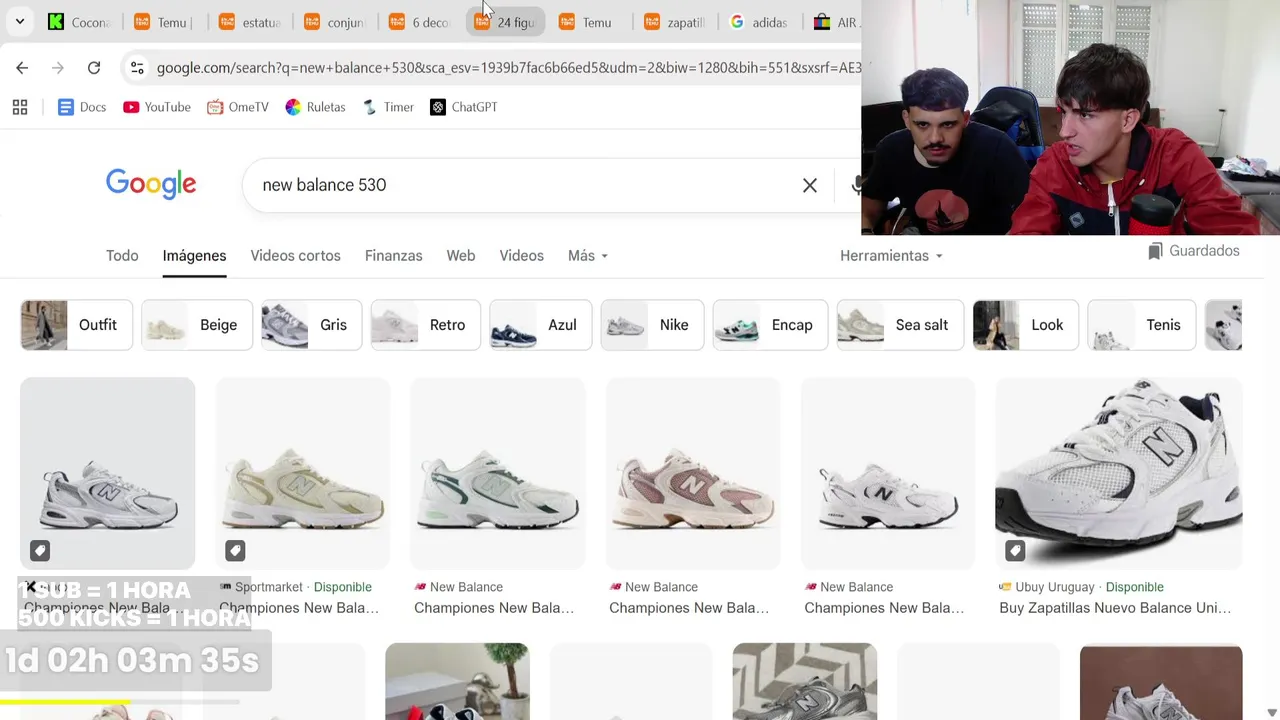Viewport: 1280px width, 720px height.
Task: Open the shoes beside plant thumbnail
Action: pyautogui.click(x=457, y=681)
